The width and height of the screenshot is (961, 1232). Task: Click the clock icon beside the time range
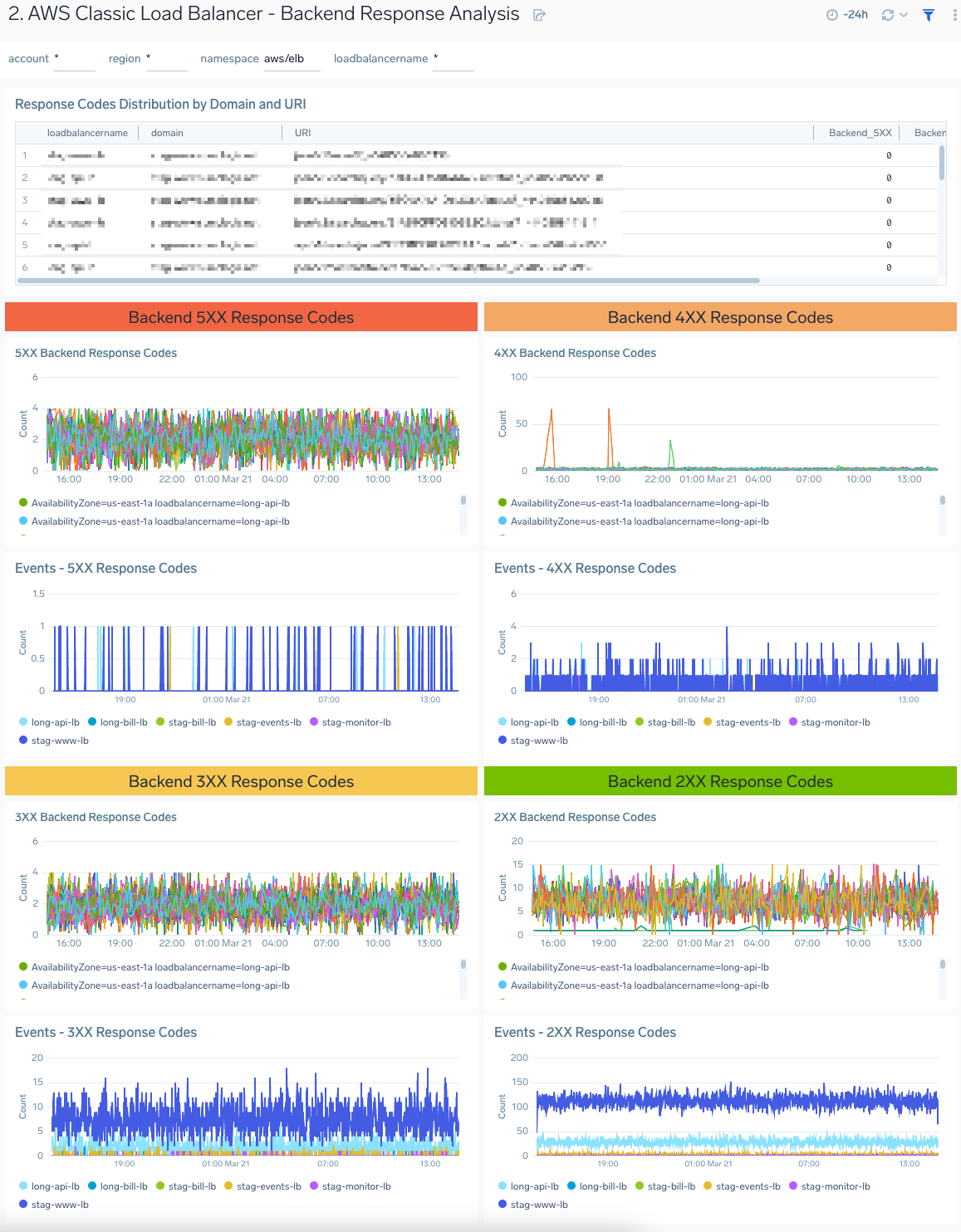coord(833,14)
